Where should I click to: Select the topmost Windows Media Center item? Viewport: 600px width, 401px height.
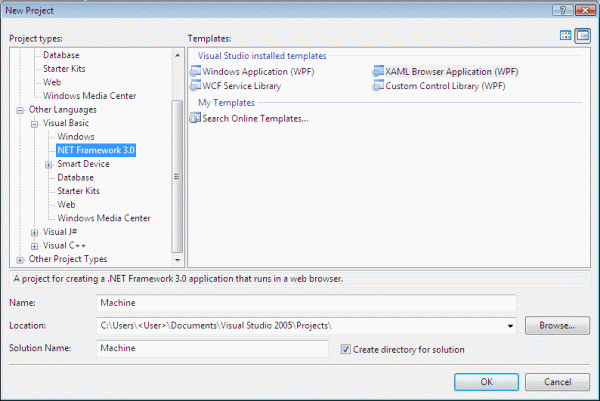[x=90, y=96]
